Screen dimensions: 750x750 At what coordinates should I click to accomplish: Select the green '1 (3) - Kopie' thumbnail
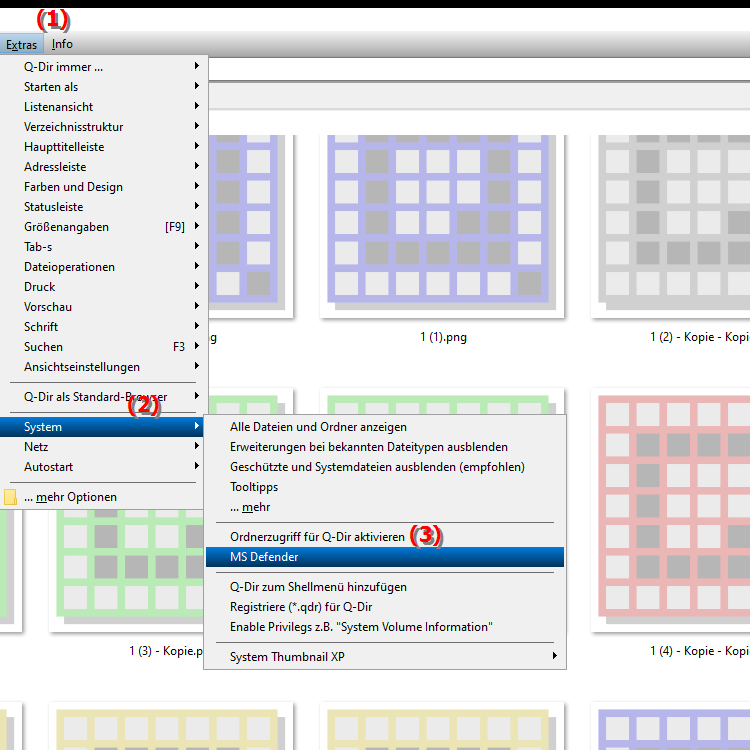coord(127,572)
